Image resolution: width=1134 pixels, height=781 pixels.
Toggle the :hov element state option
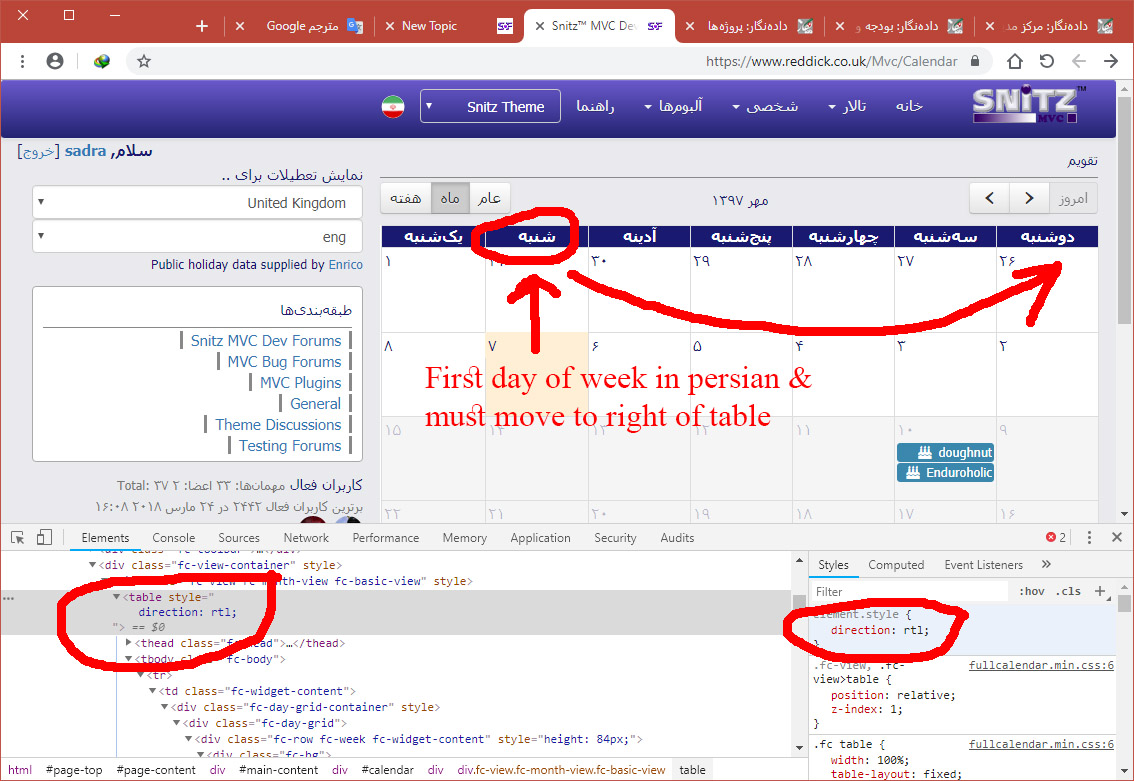click(1031, 591)
